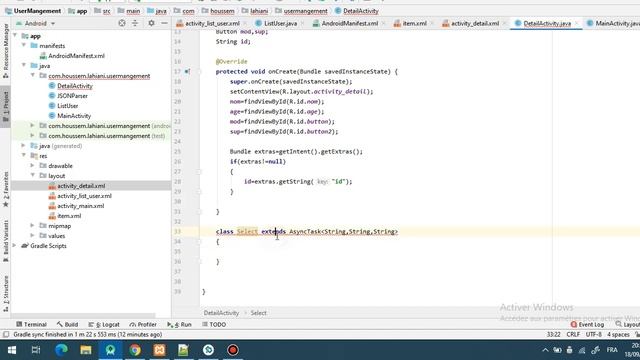Screen dimensions: 640x360
Task: Open Favorites side panel
Action: click(x=6, y=189)
